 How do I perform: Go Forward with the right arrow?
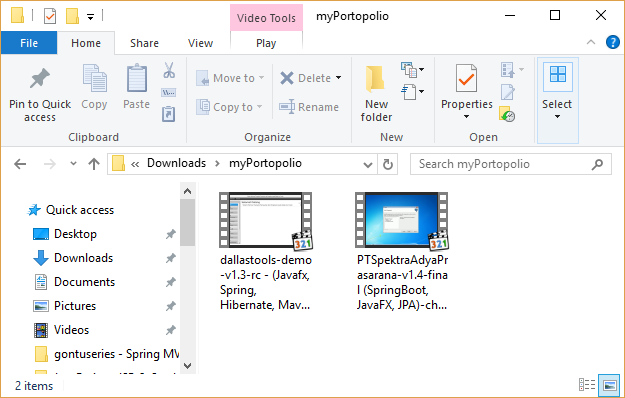(x=49, y=164)
